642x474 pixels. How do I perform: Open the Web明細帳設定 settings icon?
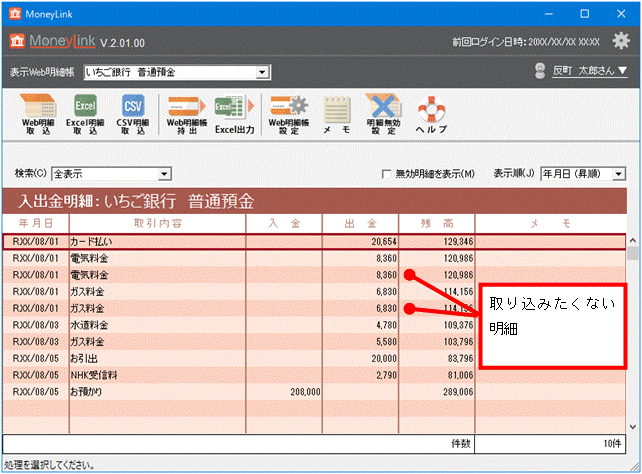[x=289, y=114]
